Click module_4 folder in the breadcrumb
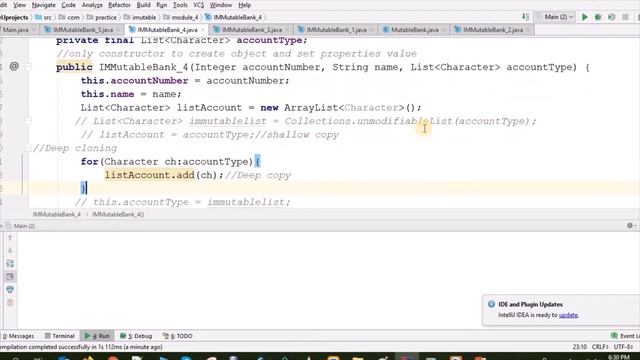 181,17
